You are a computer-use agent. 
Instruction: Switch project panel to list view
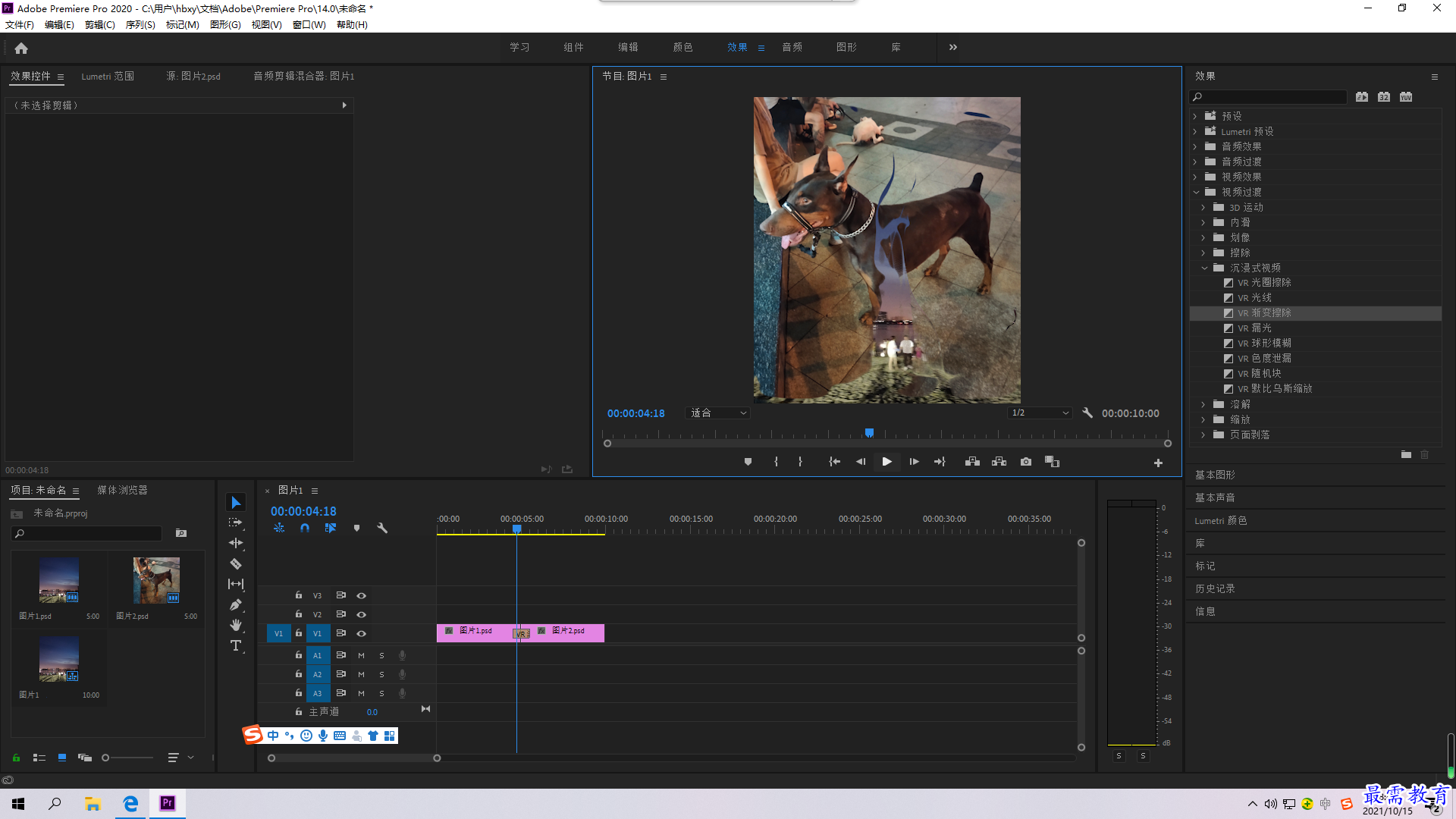pos(39,758)
